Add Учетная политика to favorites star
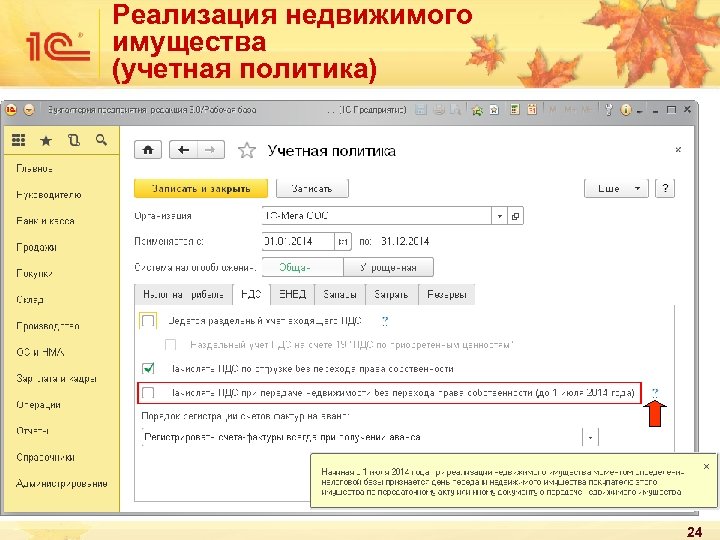Image resolution: width=720 pixels, height=540 pixels. click(247, 151)
